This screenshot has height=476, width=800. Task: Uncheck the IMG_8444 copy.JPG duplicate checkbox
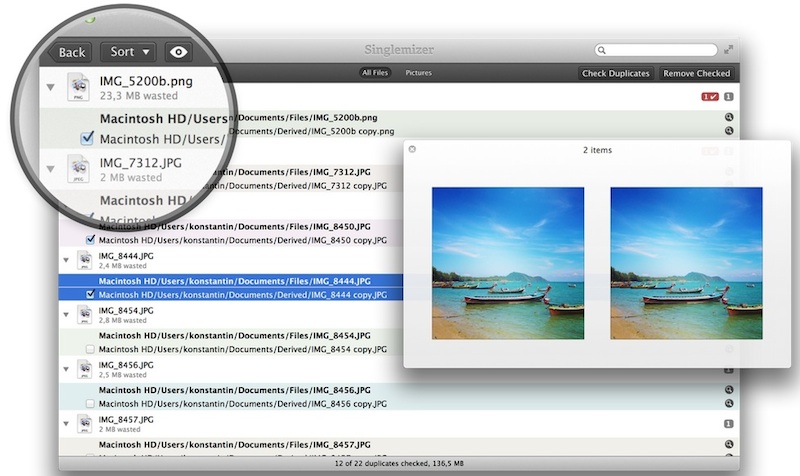pos(91,295)
